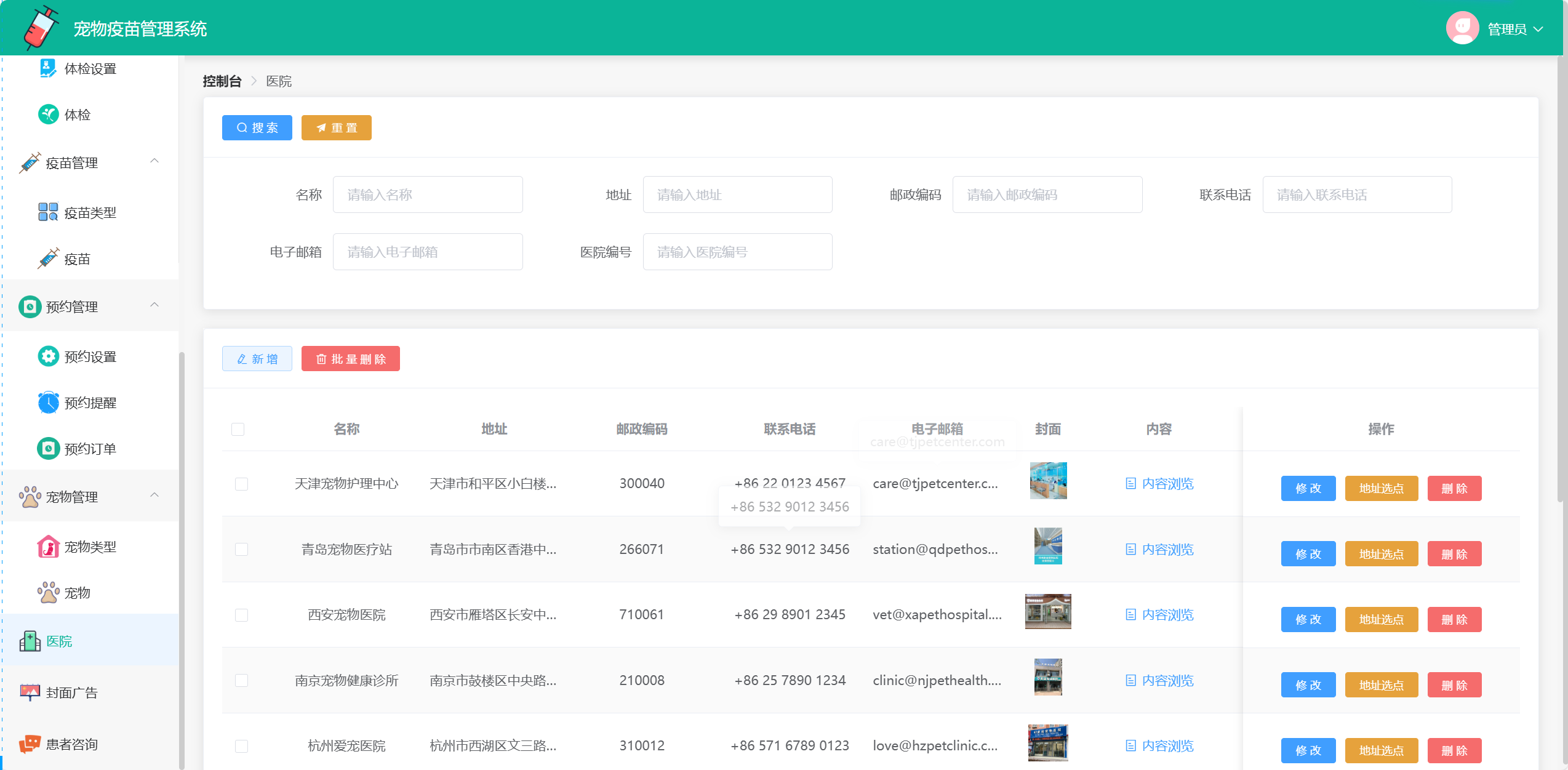Screen dimensions: 1568x770
Task: Click the 体检设置 icon in sidebar
Action: pos(48,68)
